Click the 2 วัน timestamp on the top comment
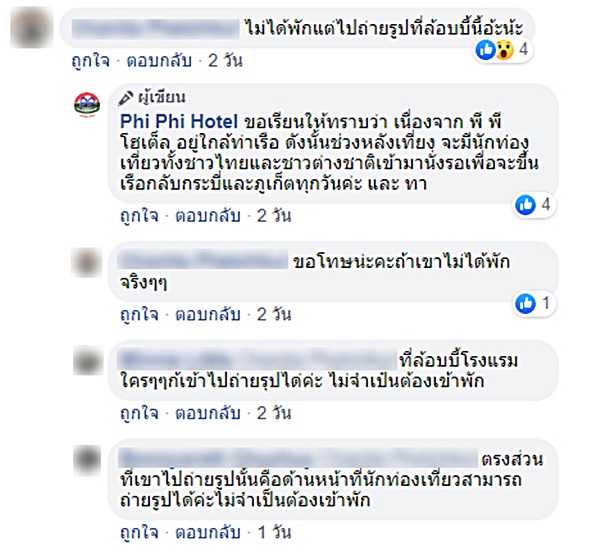 click(225, 61)
